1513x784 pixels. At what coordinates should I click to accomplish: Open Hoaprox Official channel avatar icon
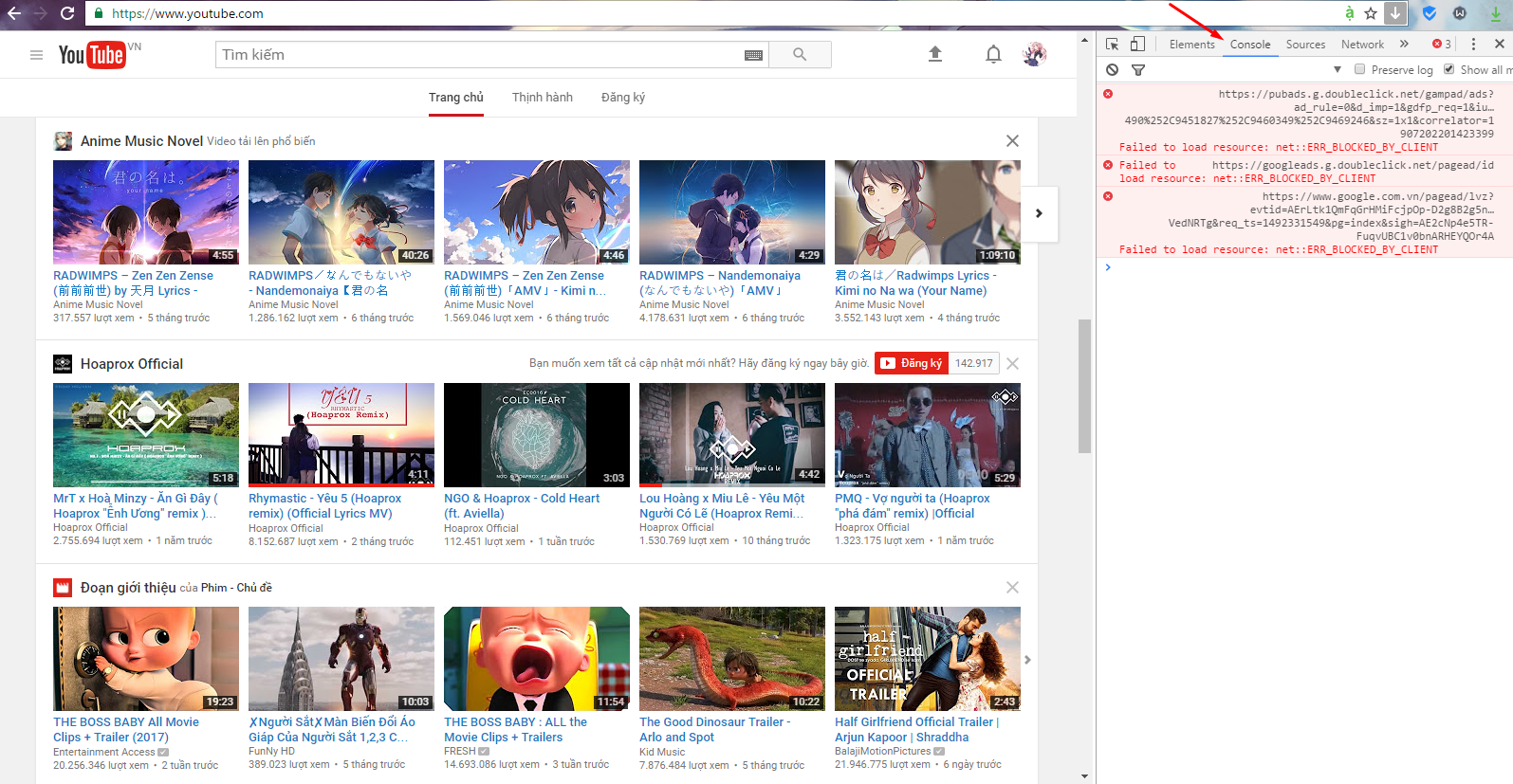[x=63, y=364]
